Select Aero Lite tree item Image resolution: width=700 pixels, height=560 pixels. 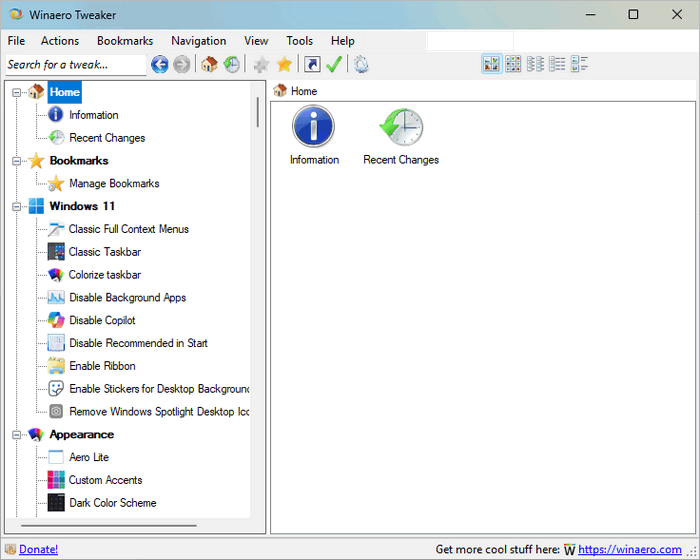pos(89,457)
